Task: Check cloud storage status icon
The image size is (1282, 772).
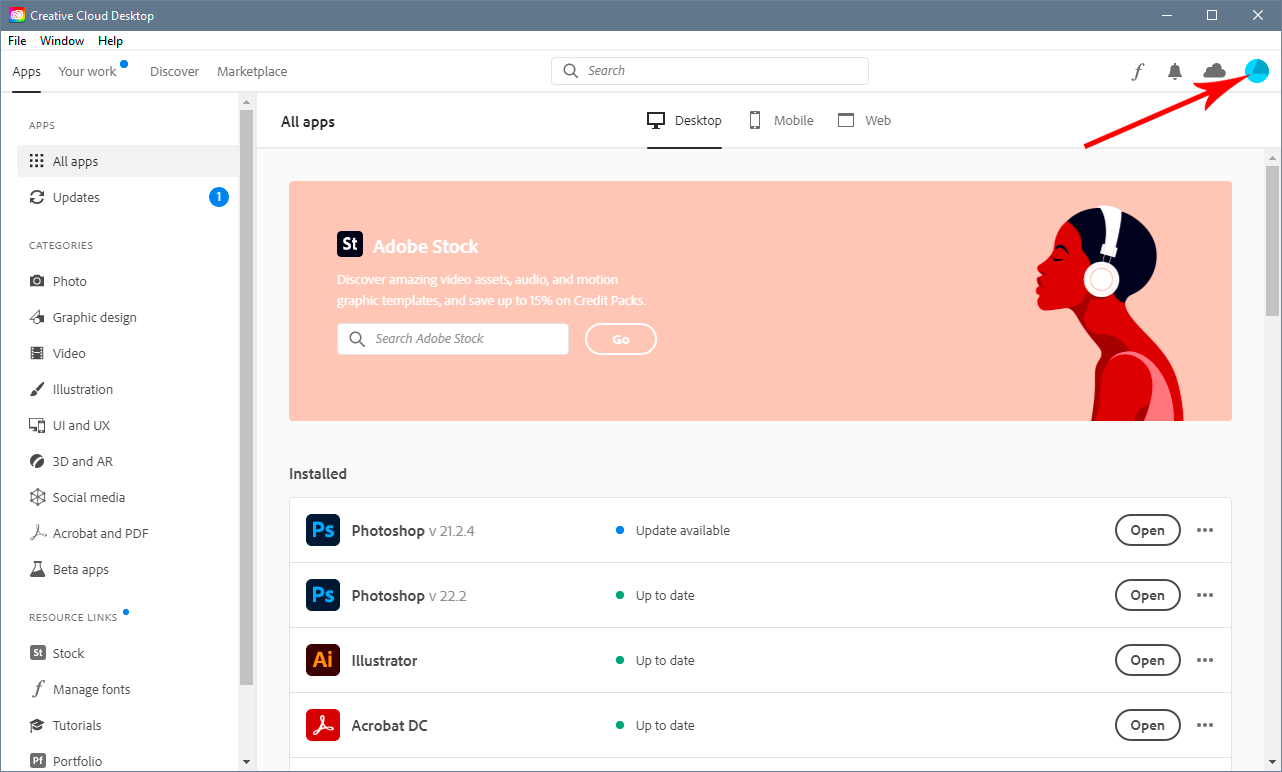Action: 1213,71
